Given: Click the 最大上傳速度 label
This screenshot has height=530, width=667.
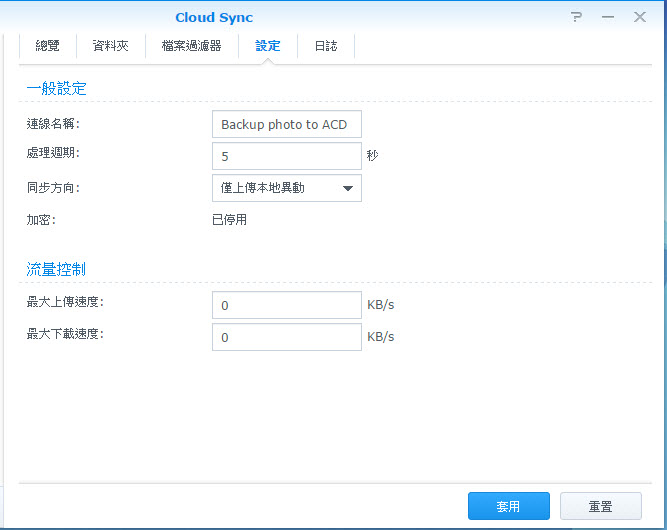Looking at the screenshot, I should click(65, 302).
